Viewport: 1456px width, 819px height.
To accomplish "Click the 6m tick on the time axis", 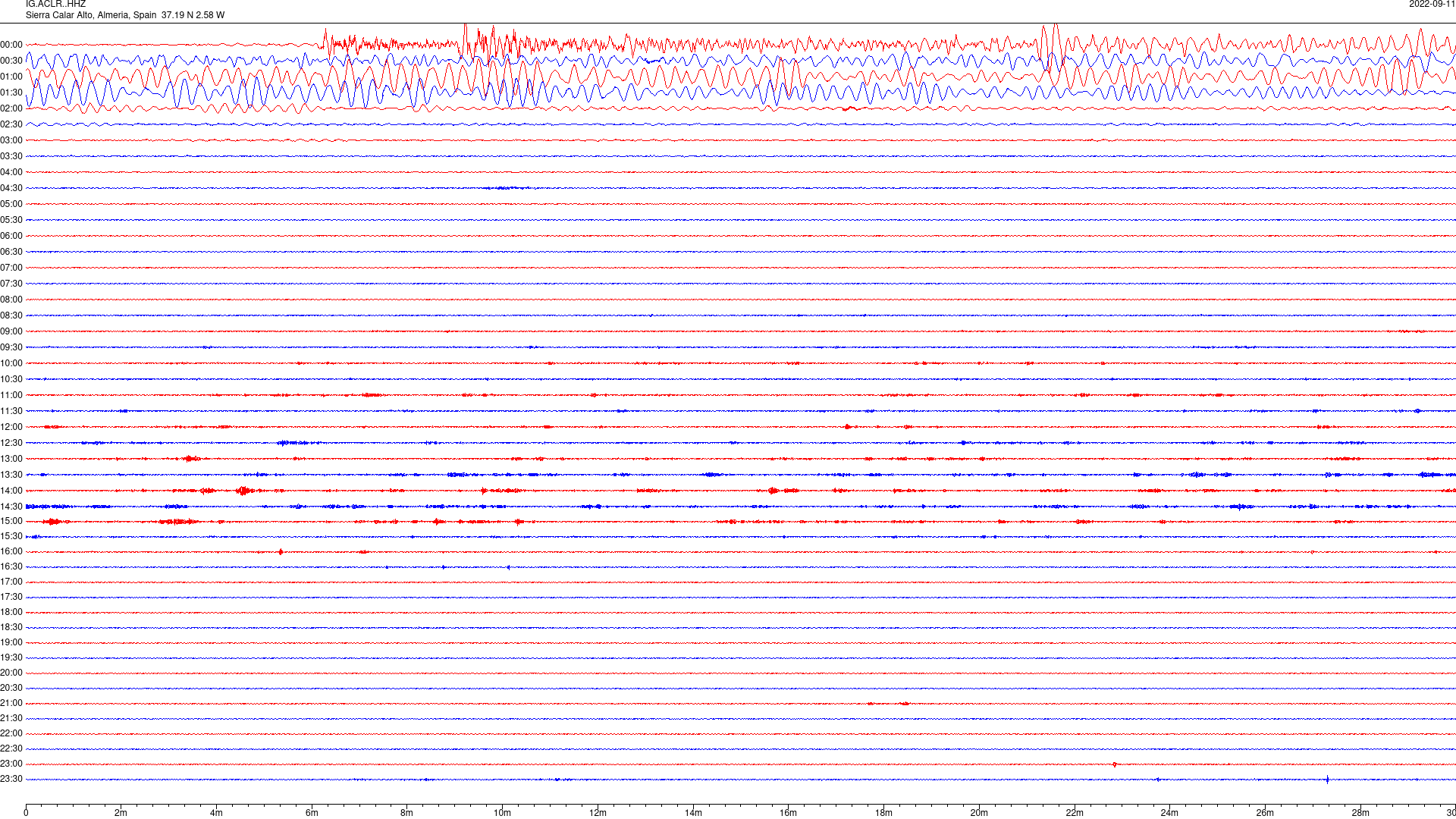I will click(x=312, y=813).
